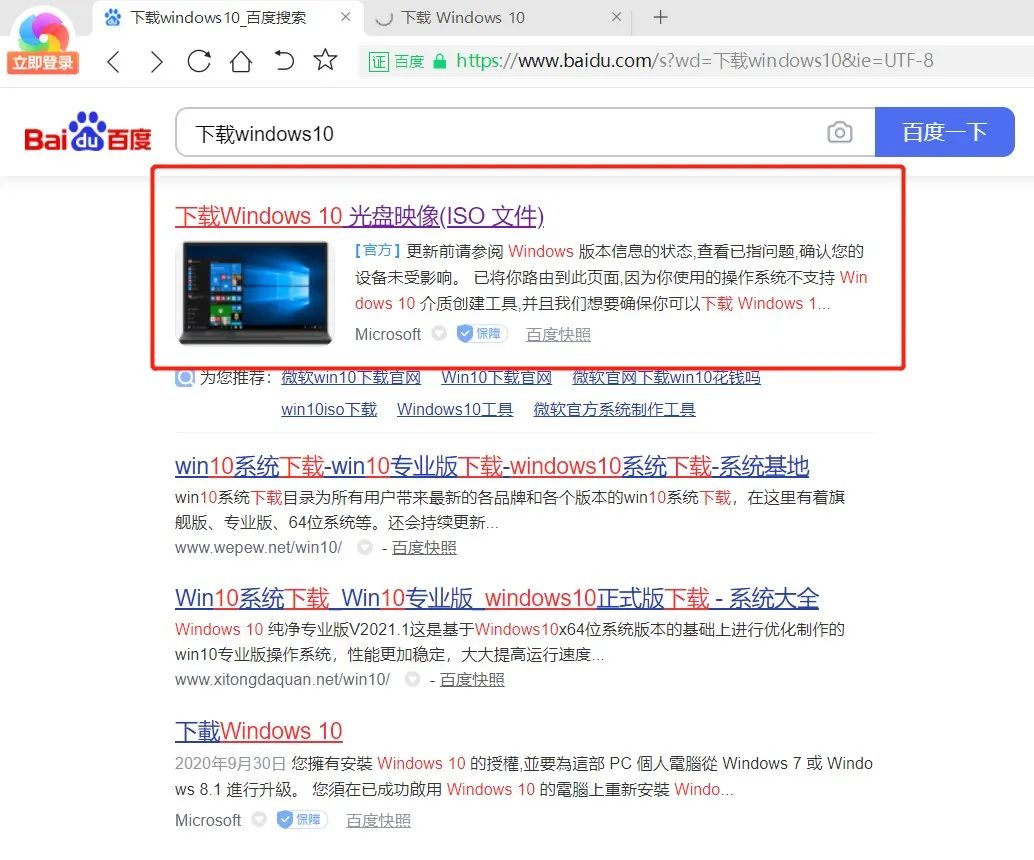Click the back navigation arrow
Screen dimensions: 1034x860
tap(113, 61)
